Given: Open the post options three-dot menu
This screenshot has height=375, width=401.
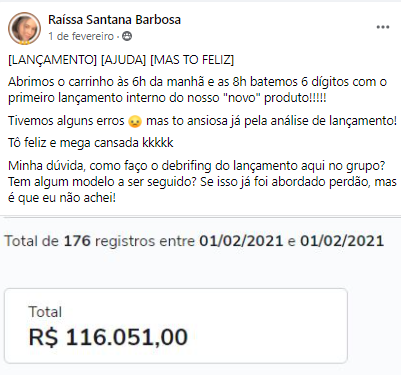Looking at the screenshot, I should [x=383, y=27].
